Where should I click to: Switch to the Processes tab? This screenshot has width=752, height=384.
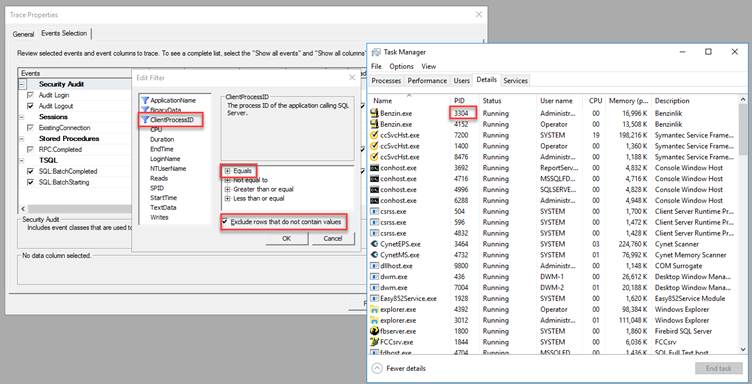[386, 81]
